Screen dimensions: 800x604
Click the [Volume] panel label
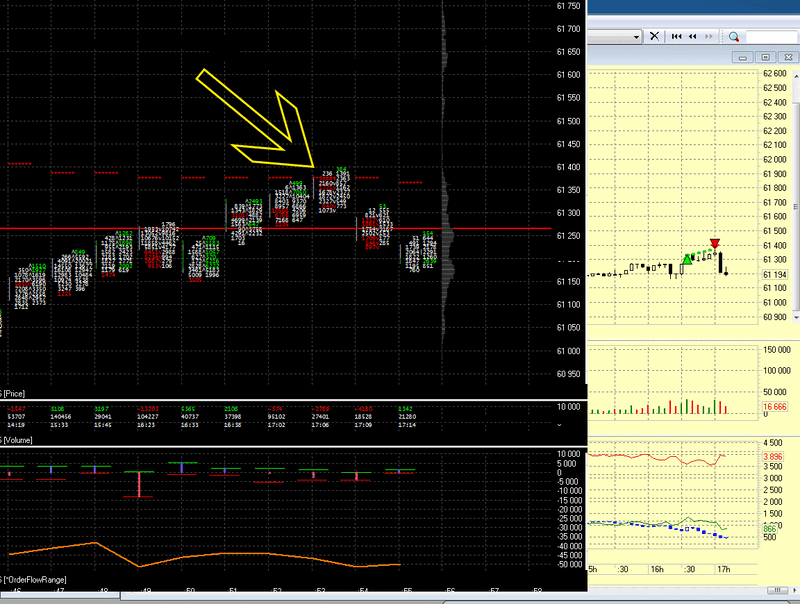17,440
